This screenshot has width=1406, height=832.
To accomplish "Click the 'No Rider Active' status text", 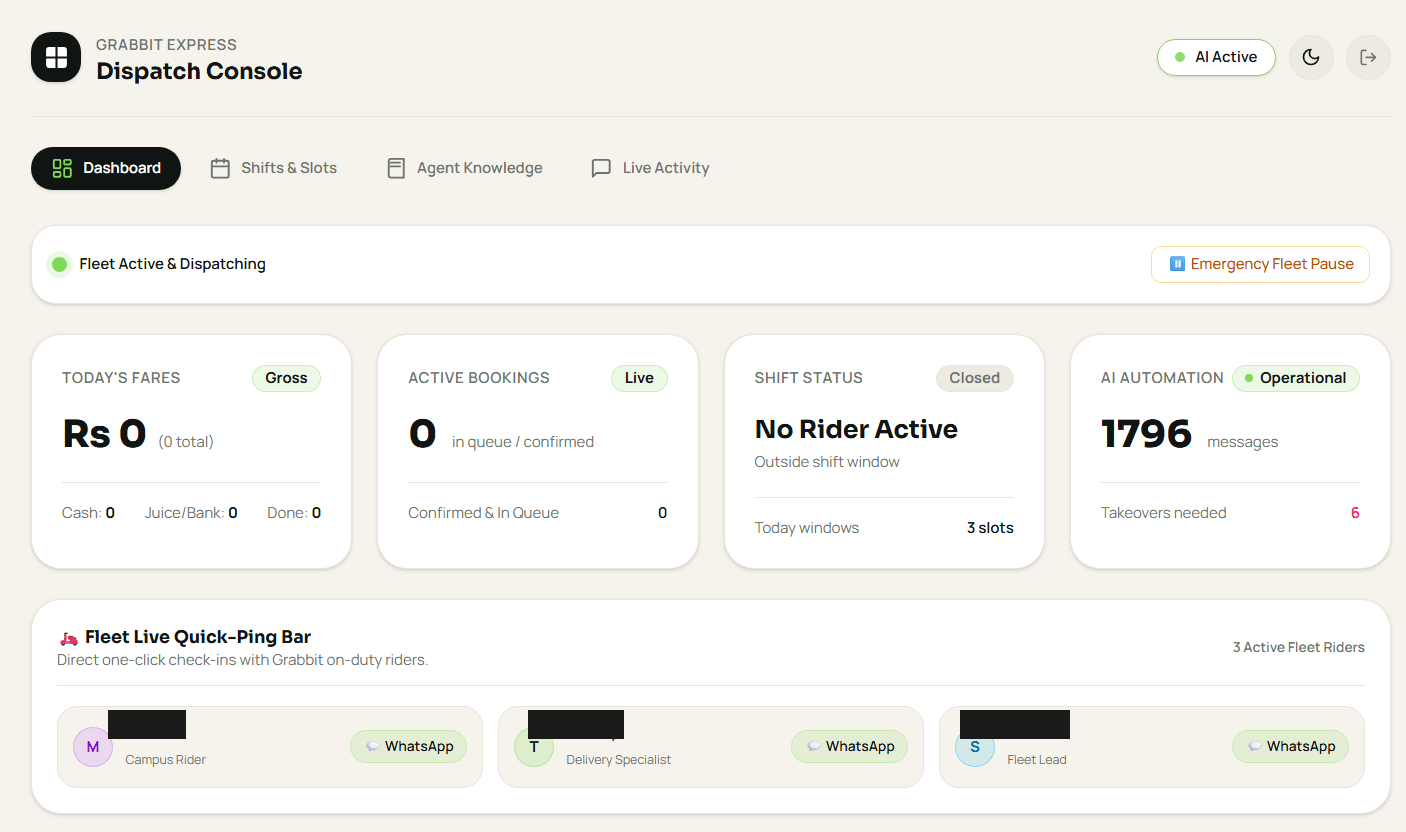I will (x=856, y=429).
